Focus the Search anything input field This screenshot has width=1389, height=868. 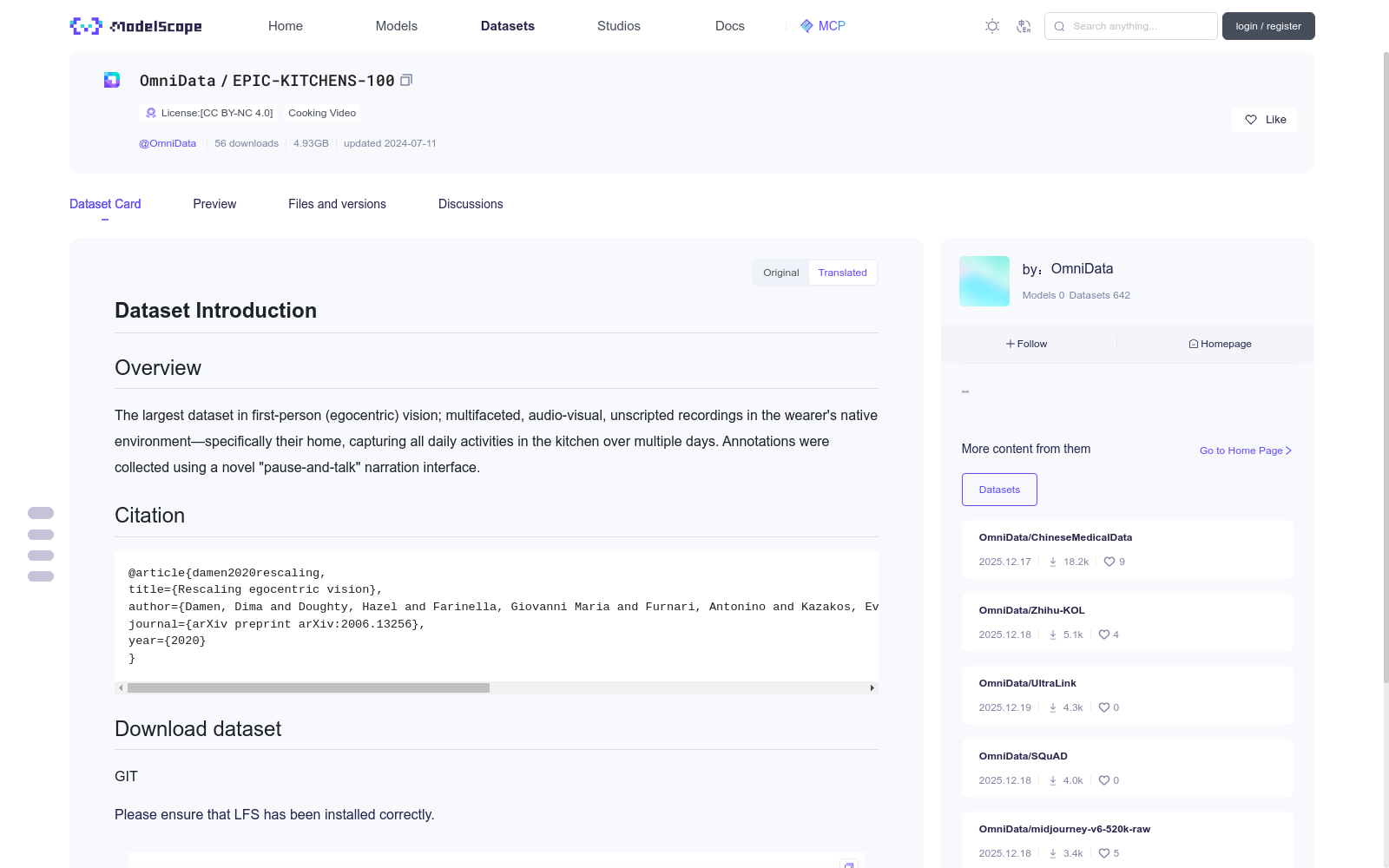click(1131, 26)
